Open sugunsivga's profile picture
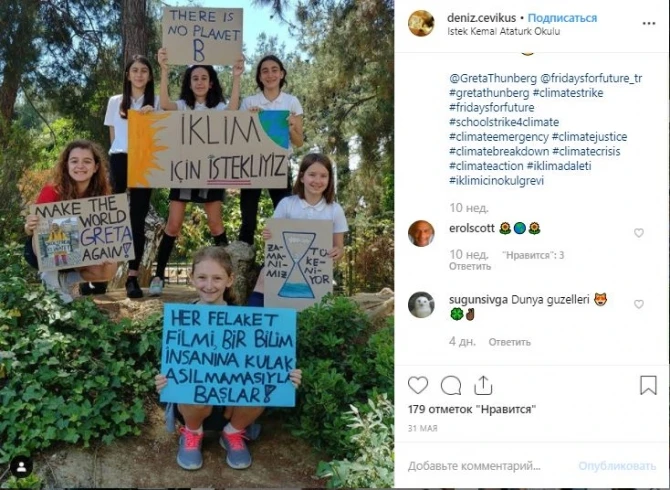Screen dimensions: 670x490 (421, 305)
